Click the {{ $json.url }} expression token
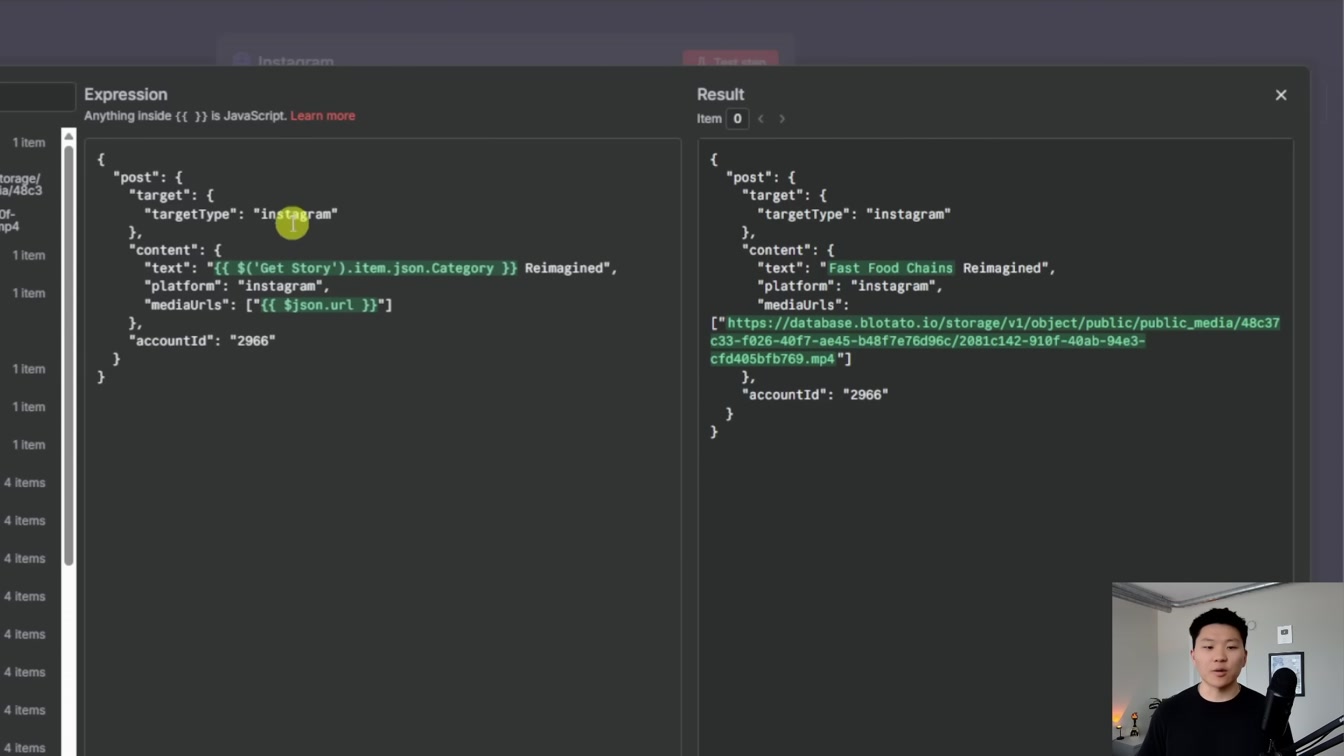The image size is (1344, 756). 320,305
